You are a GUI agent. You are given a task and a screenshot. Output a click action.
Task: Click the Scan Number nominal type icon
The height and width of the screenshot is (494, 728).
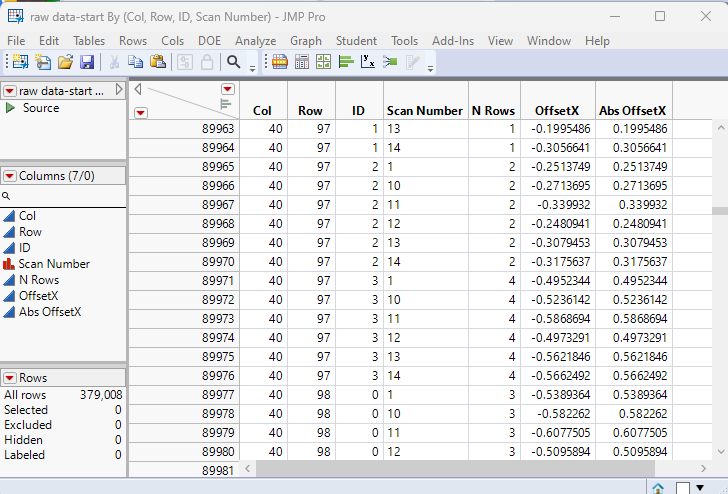pyautogui.click(x=9, y=264)
